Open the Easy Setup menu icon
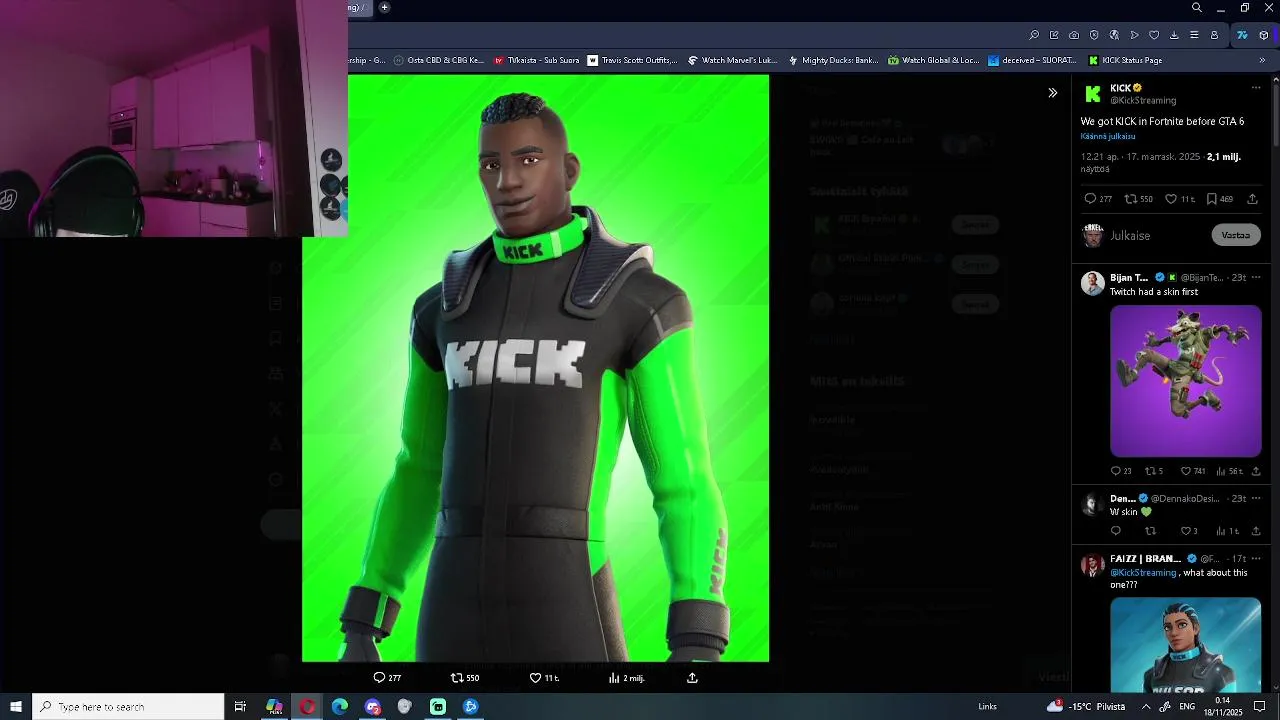The width and height of the screenshot is (1280, 720). tap(1194, 35)
